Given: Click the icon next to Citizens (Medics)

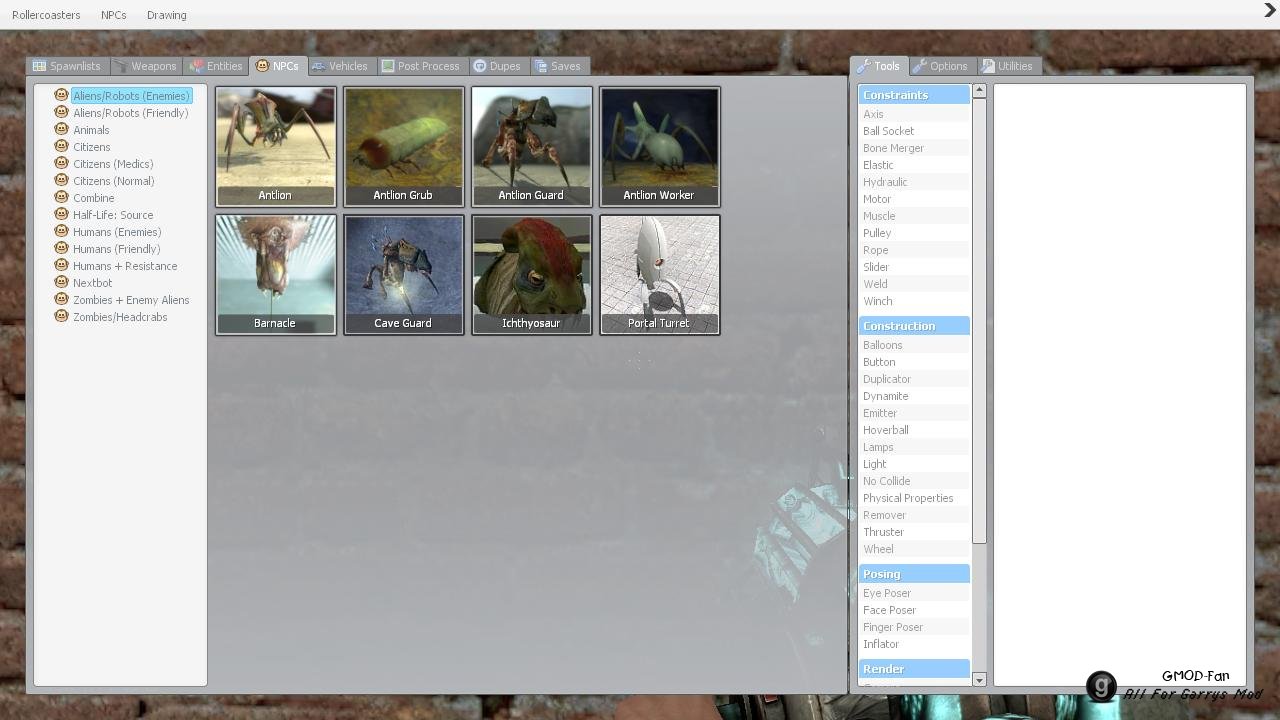Looking at the screenshot, I should pos(61,163).
